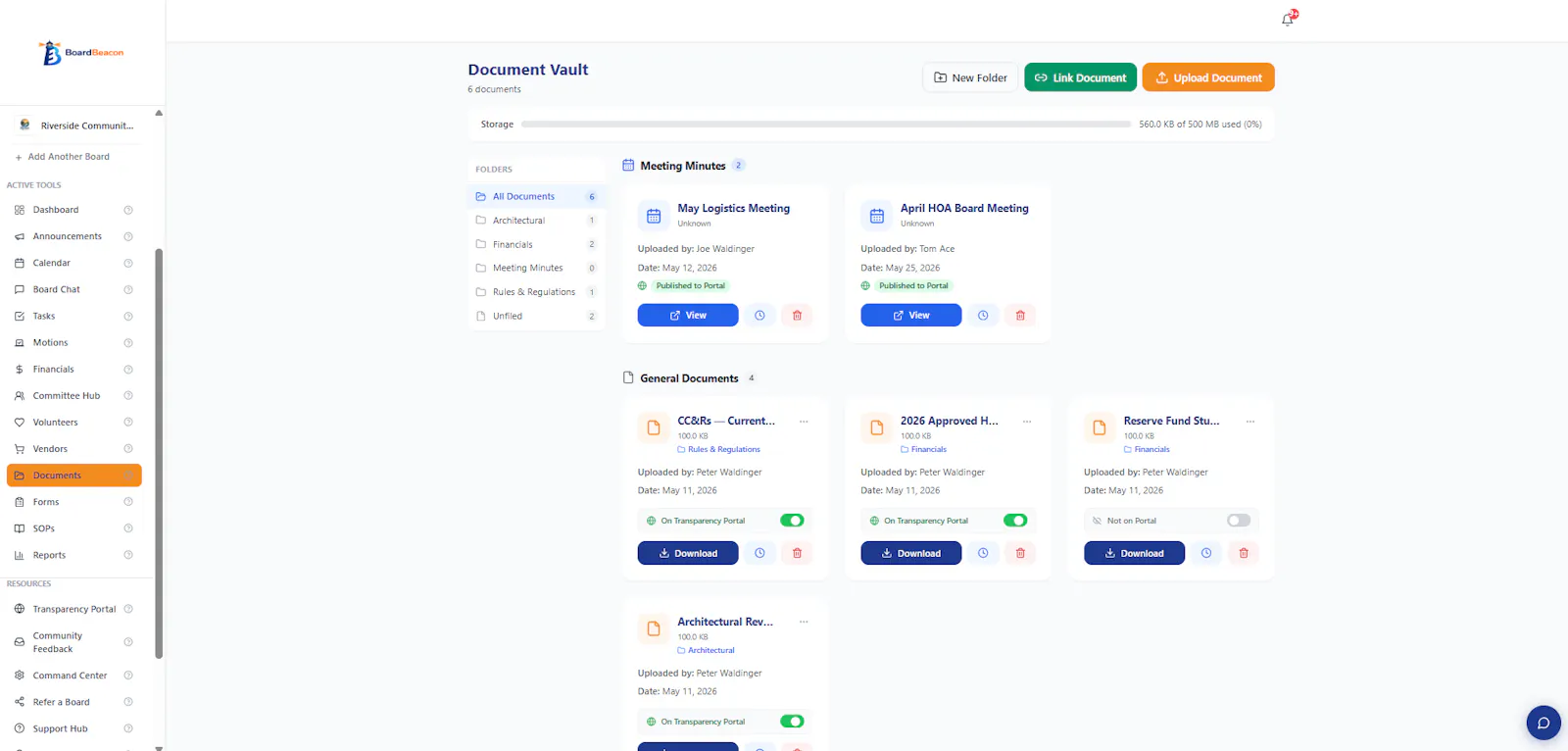Enable portal switch for Reserve Fund Study
The height and width of the screenshot is (751, 1568).
click(x=1239, y=521)
